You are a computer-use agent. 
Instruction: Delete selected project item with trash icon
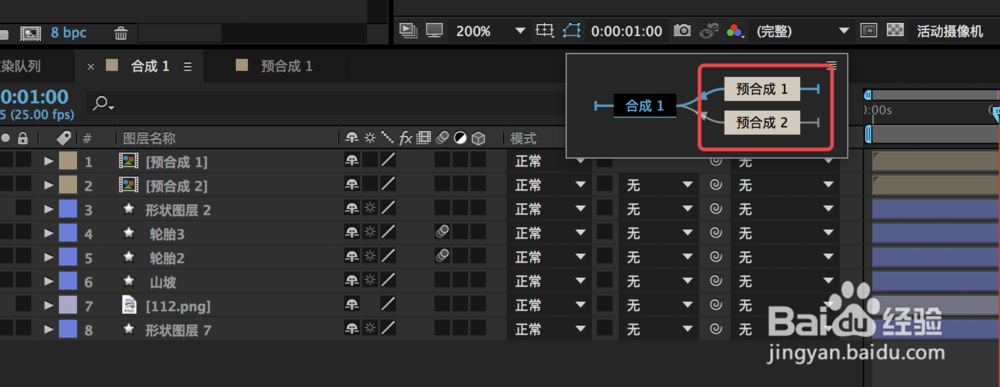121,33
